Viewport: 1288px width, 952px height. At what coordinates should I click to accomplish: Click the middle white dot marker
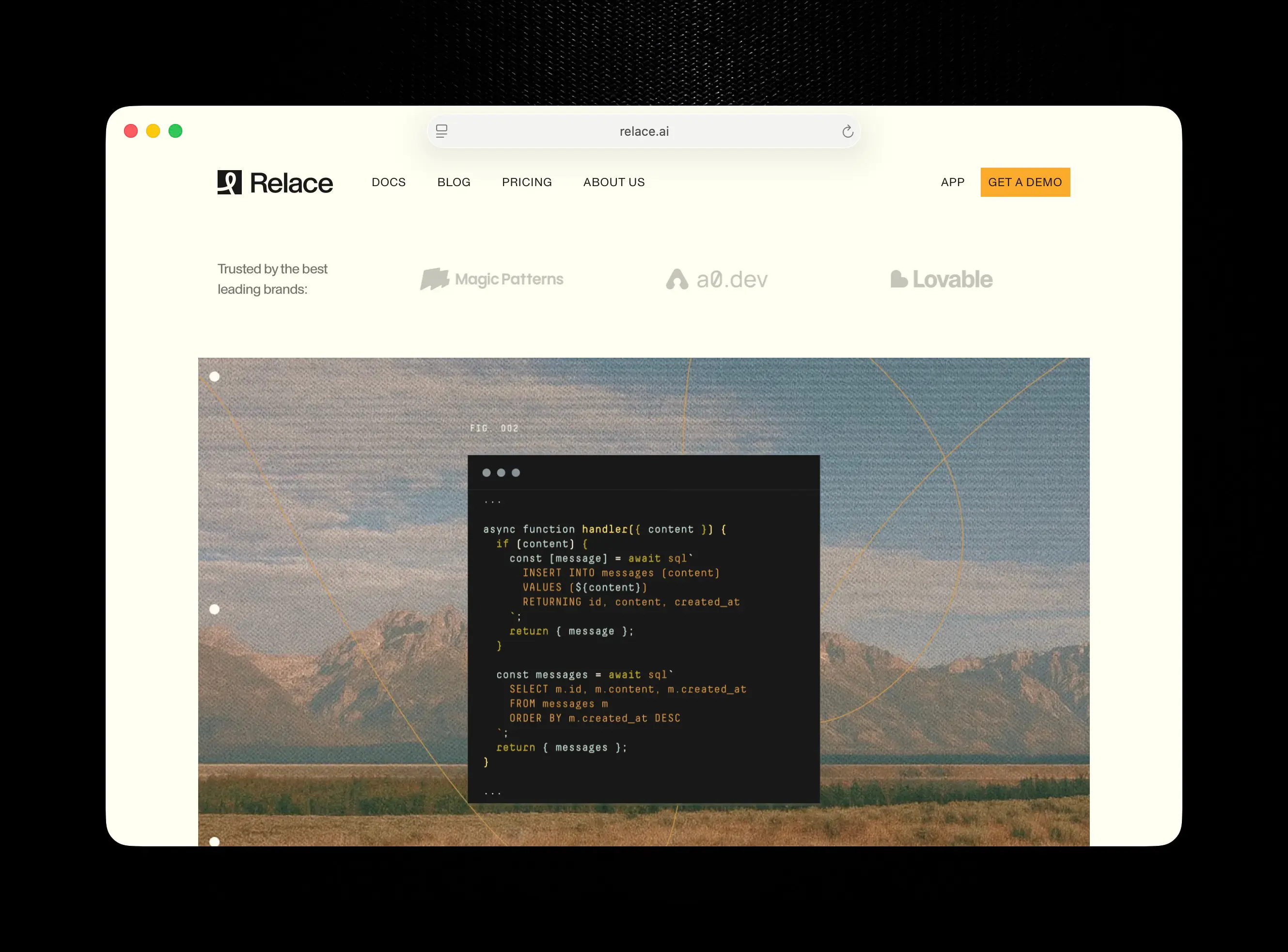tap(214, 609)
